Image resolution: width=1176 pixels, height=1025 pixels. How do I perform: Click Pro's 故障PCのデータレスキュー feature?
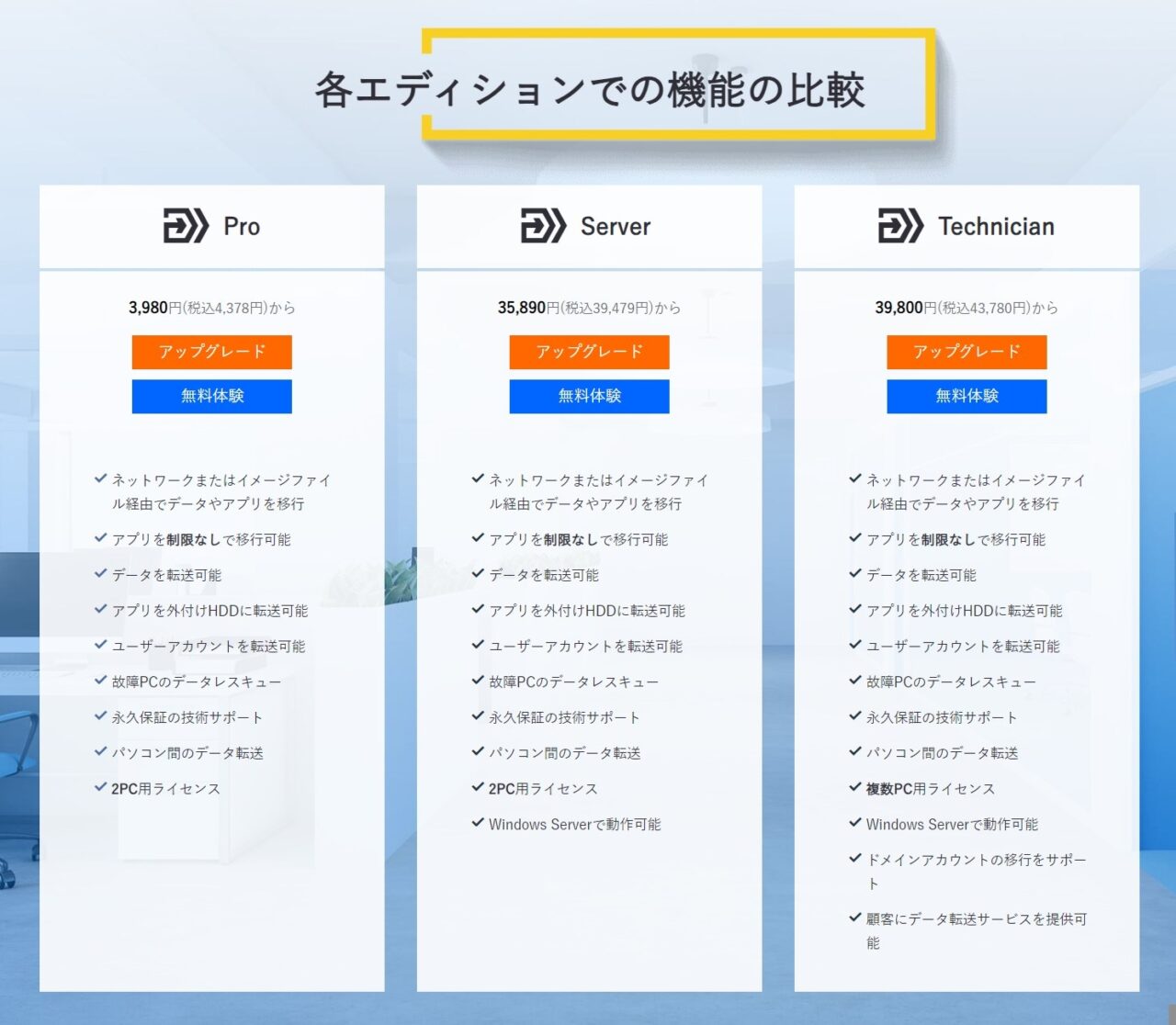coord(196,682)
